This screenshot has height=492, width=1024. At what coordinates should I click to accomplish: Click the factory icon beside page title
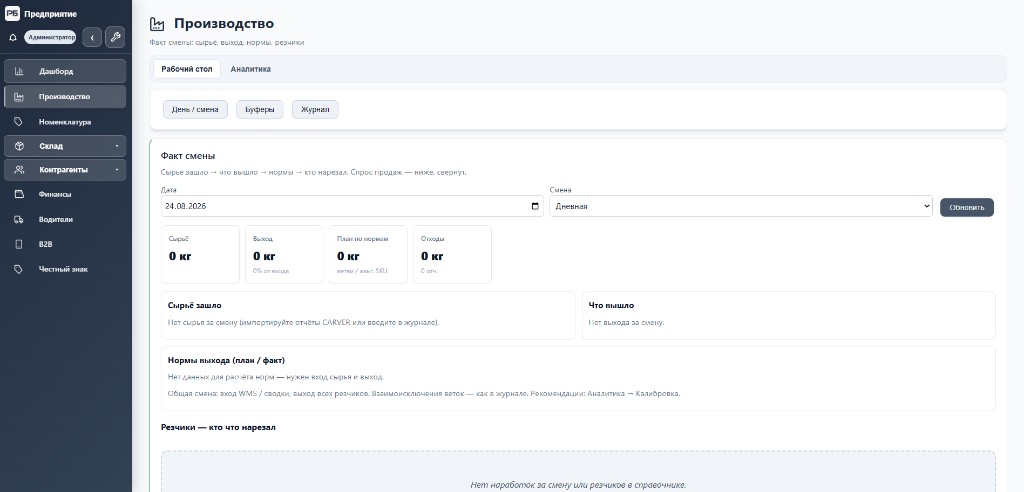[x=157, y=24]
